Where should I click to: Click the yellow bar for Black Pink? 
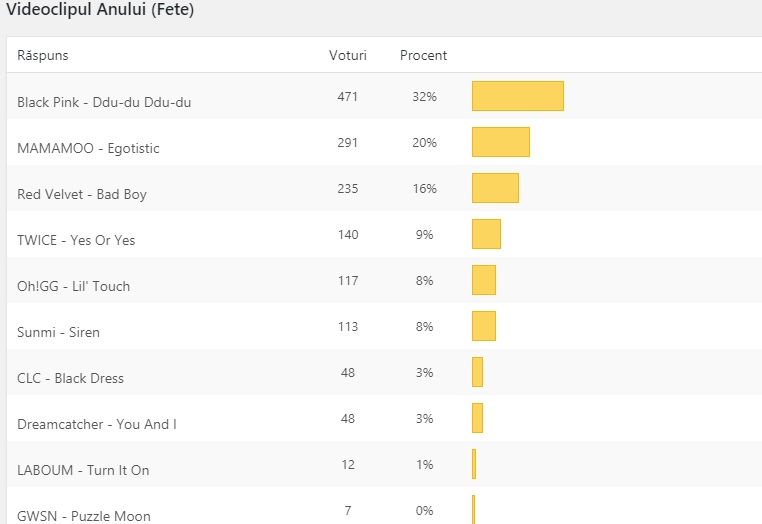[x=518, y=96]
